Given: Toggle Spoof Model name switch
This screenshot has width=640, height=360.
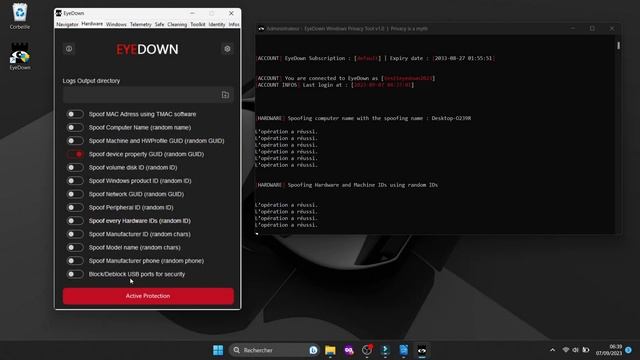Looking at the screenshot, I should (75, 247).
